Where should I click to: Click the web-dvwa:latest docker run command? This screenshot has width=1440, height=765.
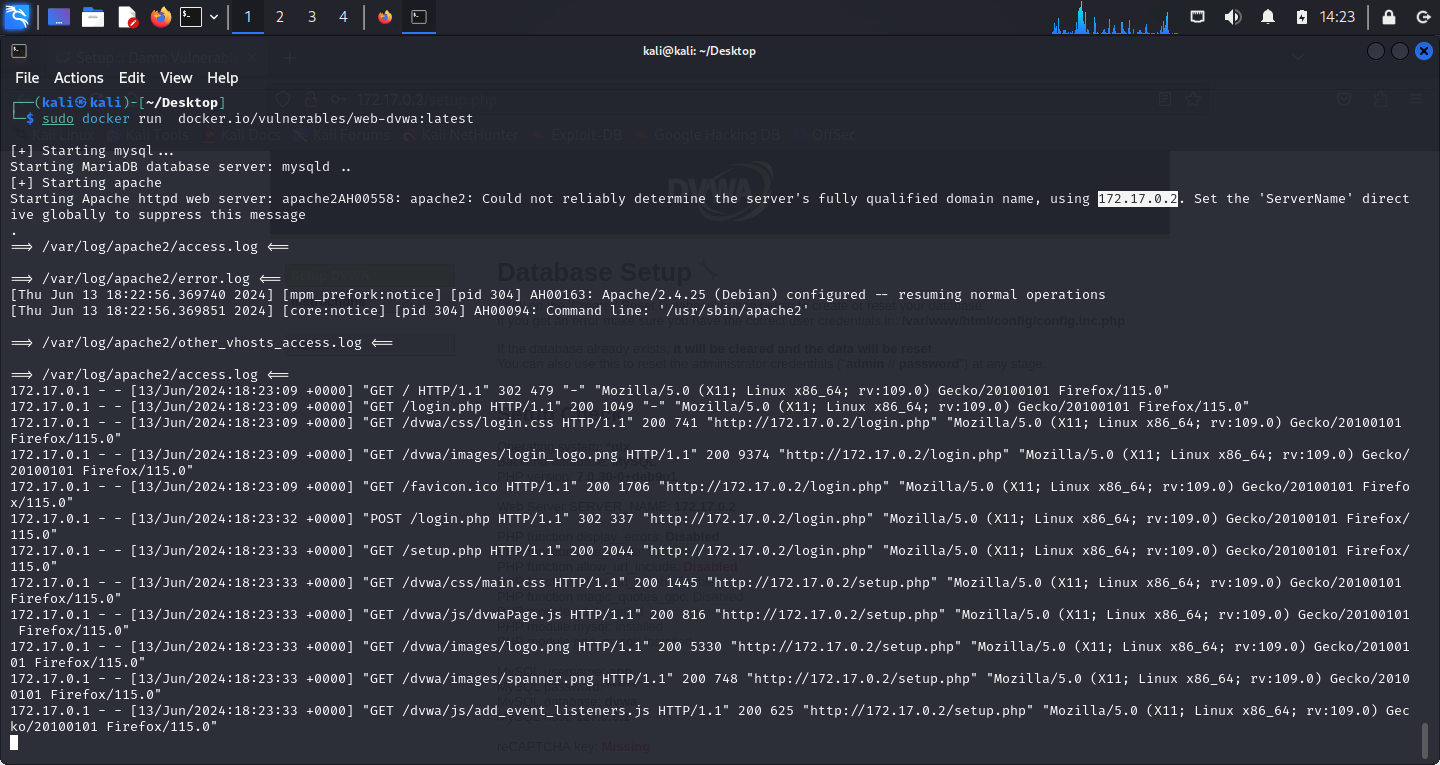257,118
